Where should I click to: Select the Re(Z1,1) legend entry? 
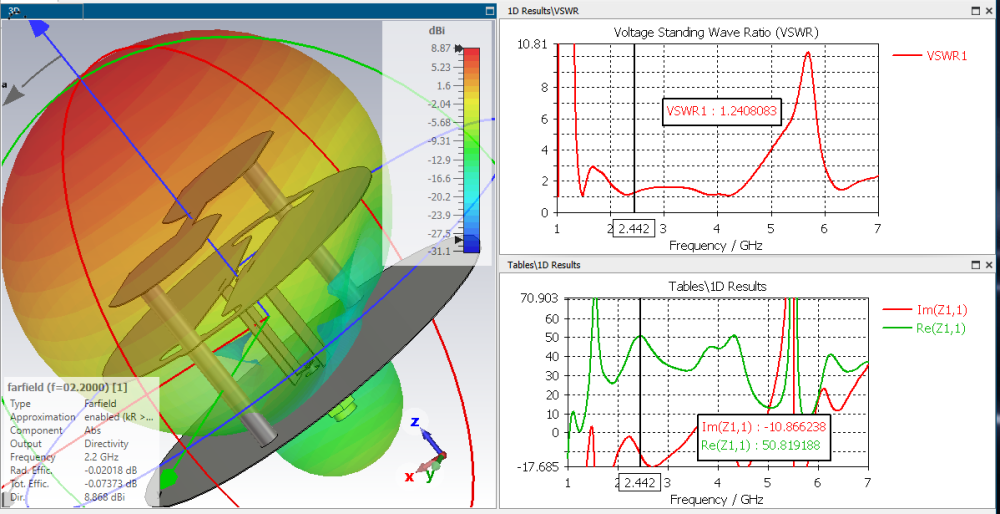pos(925,328)
